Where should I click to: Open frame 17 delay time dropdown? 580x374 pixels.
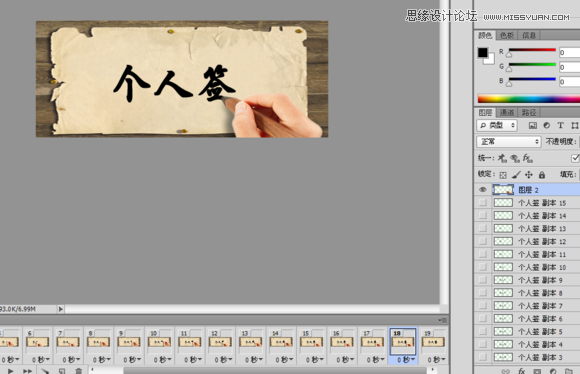[x=375, y=359]
